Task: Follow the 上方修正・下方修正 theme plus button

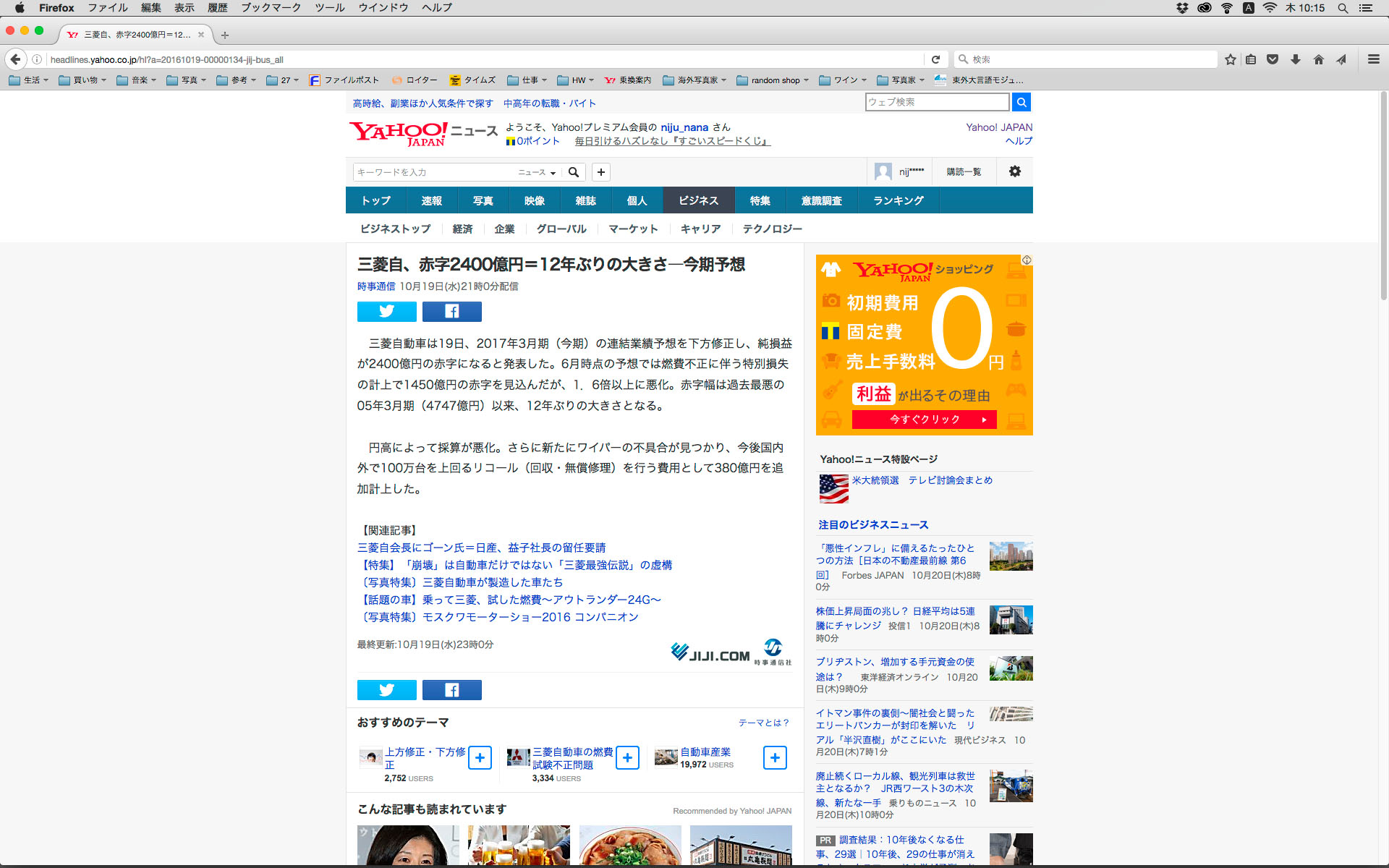Action: coord(480,757)
